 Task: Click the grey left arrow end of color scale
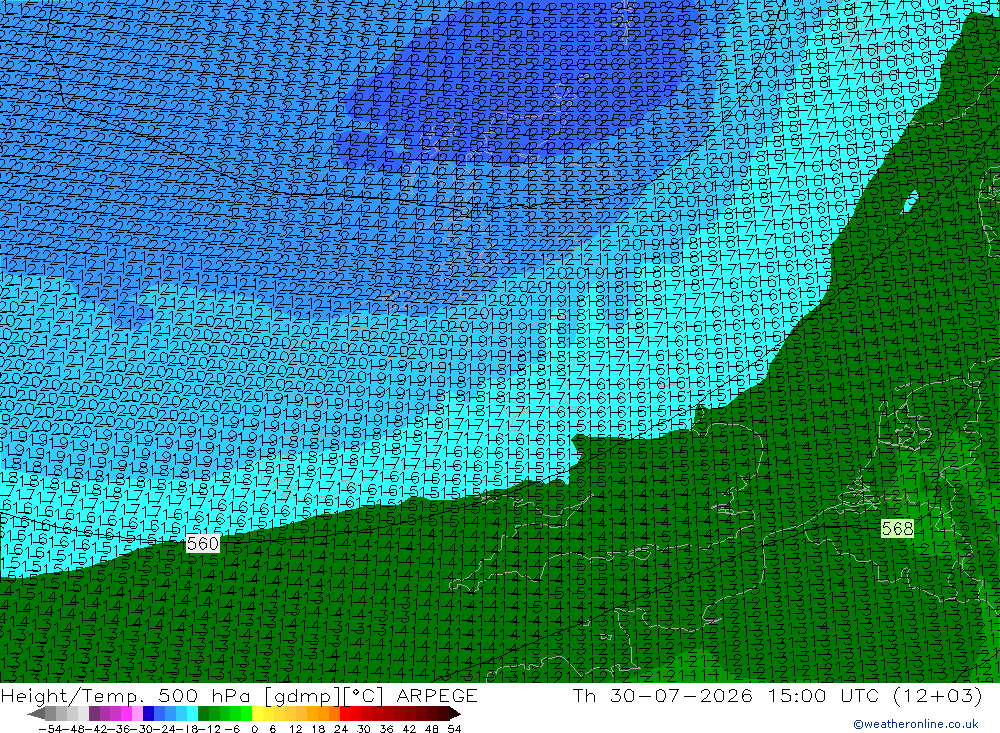point(36,713)
